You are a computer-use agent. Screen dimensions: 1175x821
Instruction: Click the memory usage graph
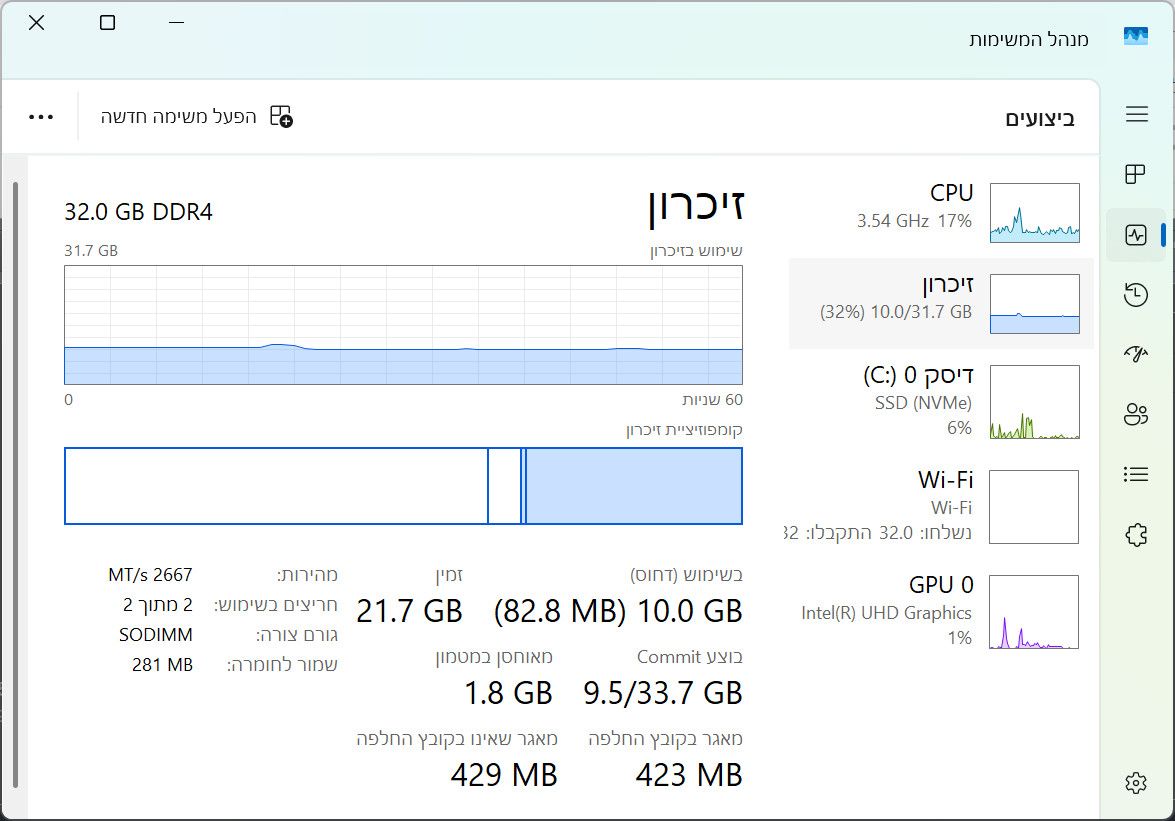tap(403, 324)
